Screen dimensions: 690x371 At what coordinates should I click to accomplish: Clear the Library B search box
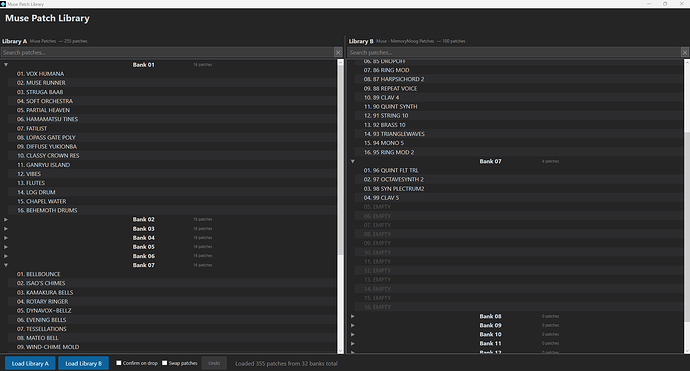coord(685,52)
